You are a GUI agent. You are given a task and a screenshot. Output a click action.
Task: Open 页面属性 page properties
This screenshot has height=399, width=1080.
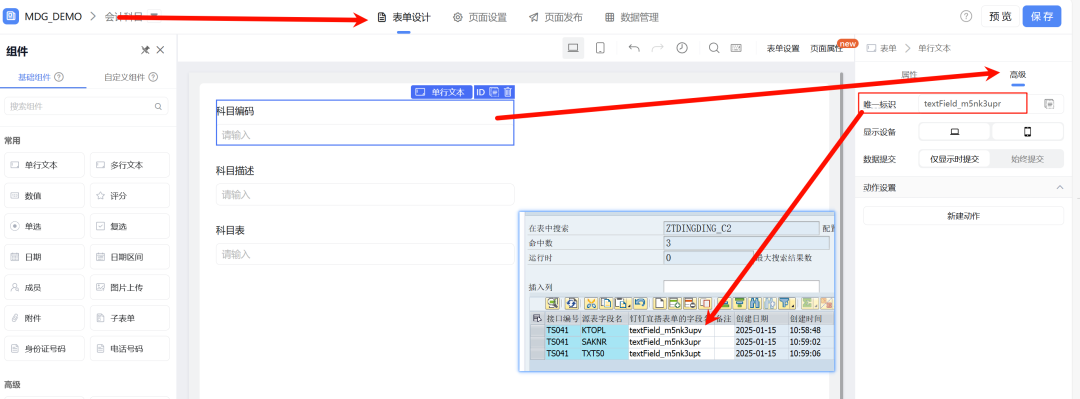pyautogui.click(x=827, y=48)
